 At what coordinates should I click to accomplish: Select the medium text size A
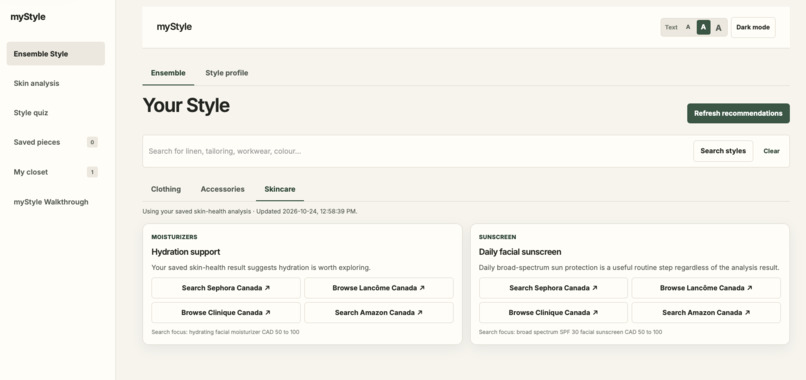(703, 27)
